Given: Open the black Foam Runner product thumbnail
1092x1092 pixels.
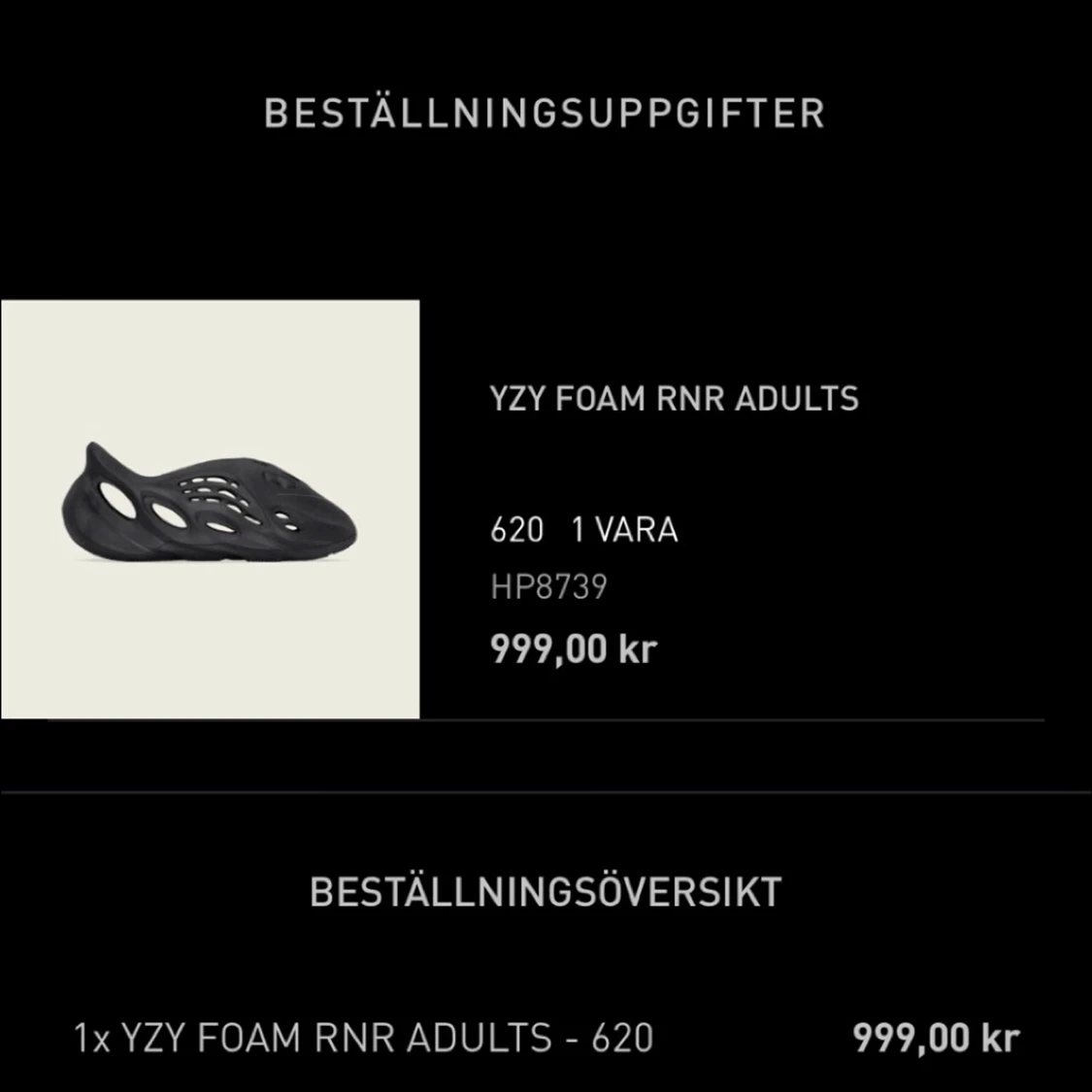Looking at the screenshot, I should (210, 510).
